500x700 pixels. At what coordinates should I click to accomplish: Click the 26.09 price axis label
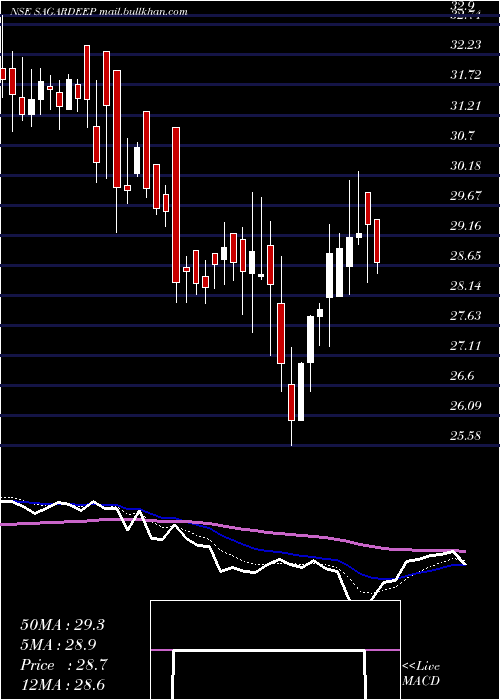(x=466, y=406)
